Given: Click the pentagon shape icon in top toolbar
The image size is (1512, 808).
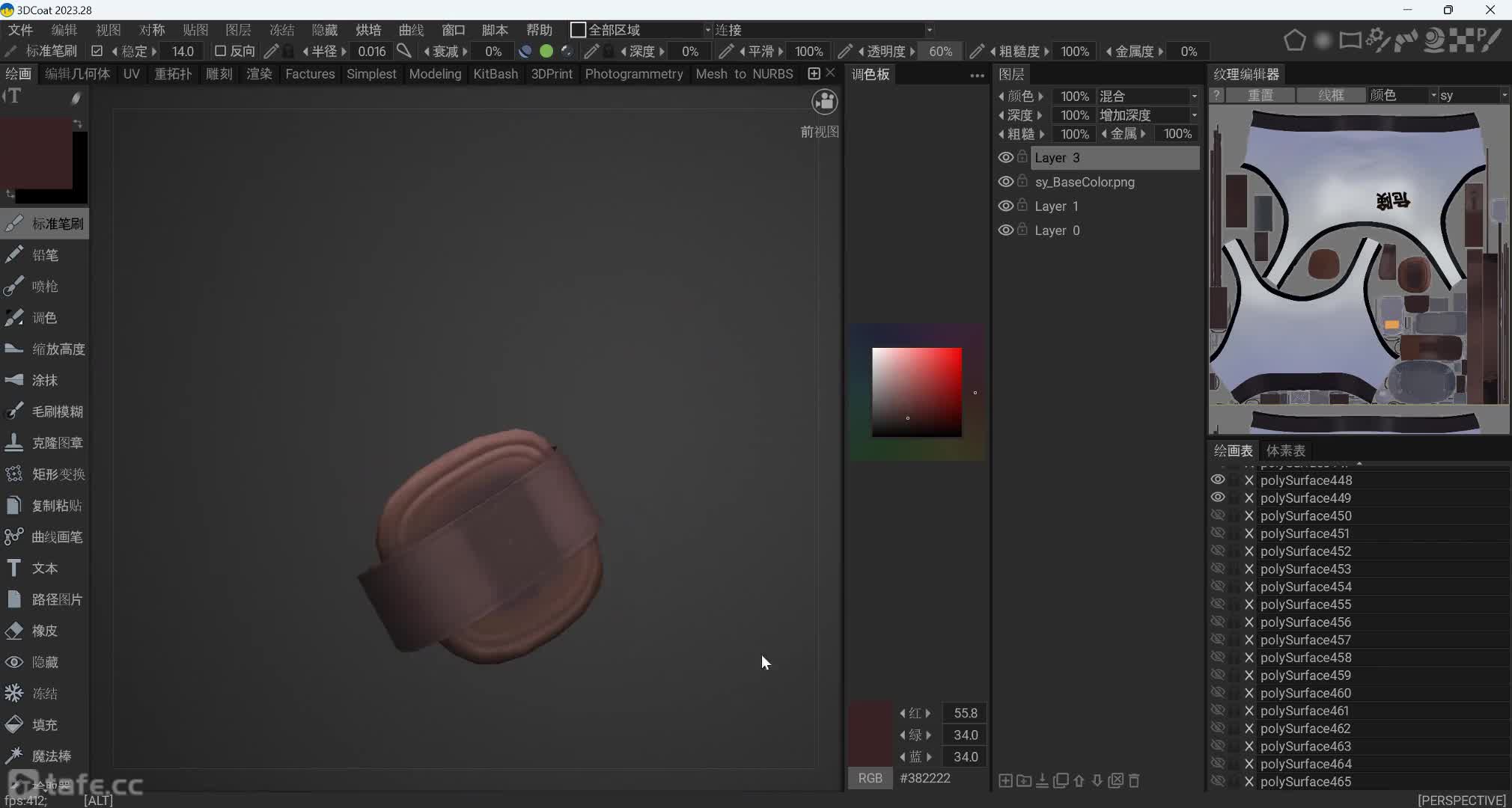Looking at the screenshot, I should point(1295,40).
